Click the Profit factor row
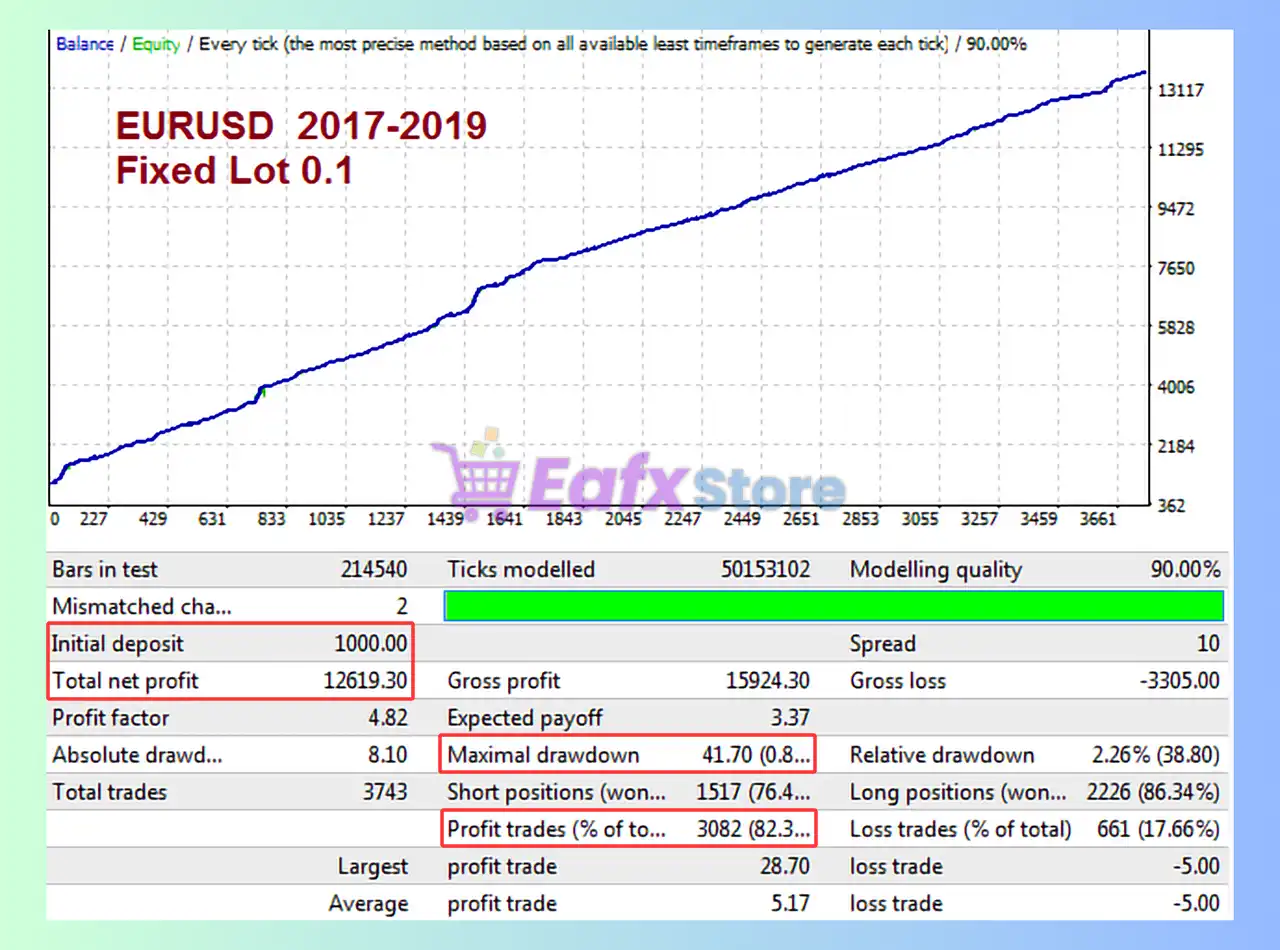This screenshot has height=950, width=1280. [230, 718]
